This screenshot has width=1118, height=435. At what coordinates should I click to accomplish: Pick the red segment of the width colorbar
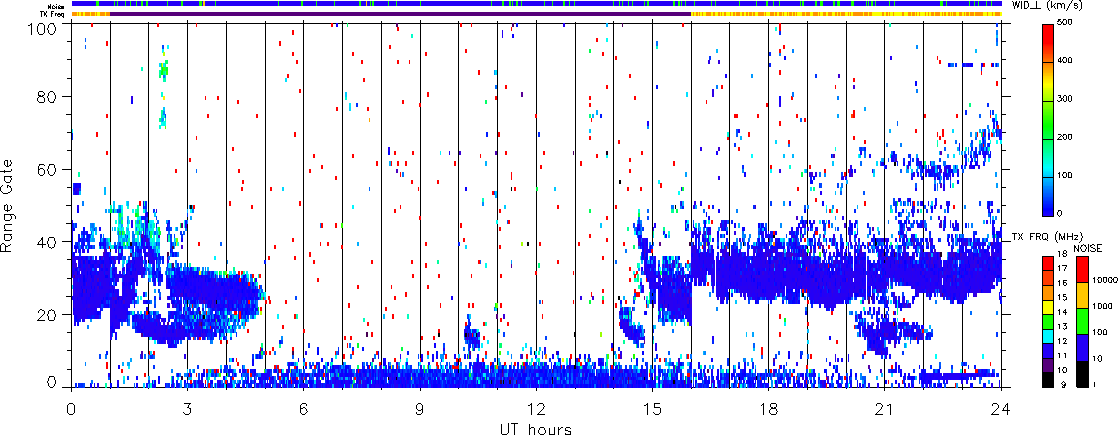(1050, 38)
